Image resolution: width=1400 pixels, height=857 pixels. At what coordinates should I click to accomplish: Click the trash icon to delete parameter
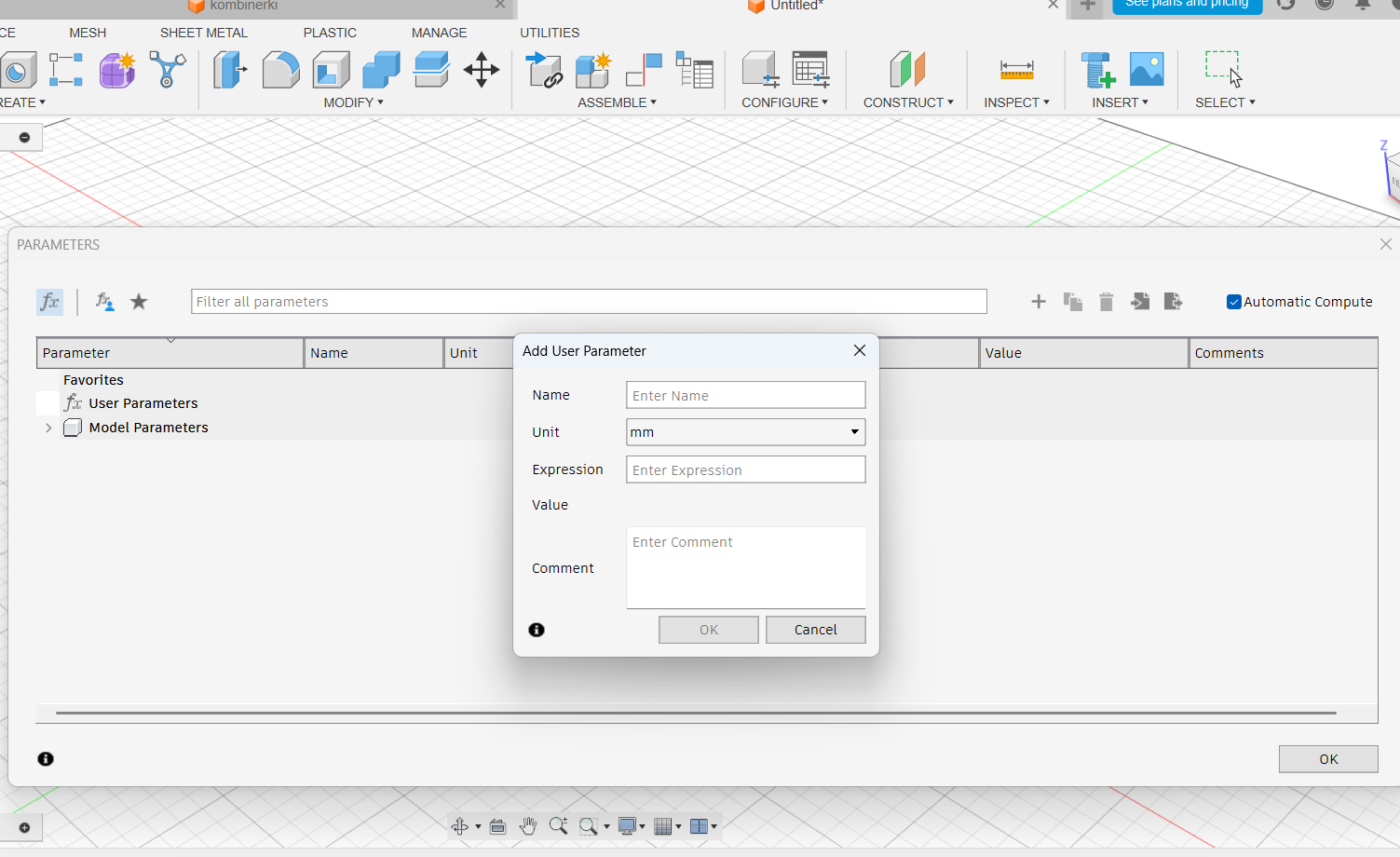[x=1106, y=302]
